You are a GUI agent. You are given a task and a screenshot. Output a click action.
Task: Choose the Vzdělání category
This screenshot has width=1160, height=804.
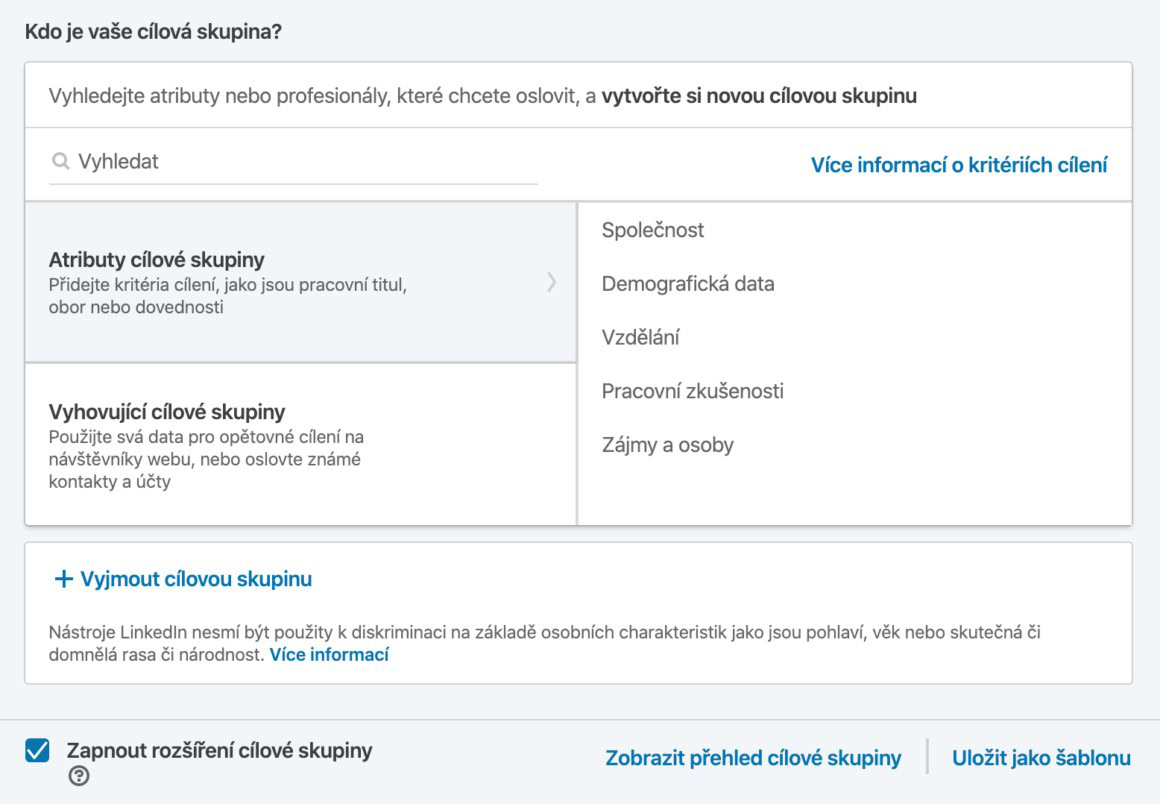pos(640,337)
